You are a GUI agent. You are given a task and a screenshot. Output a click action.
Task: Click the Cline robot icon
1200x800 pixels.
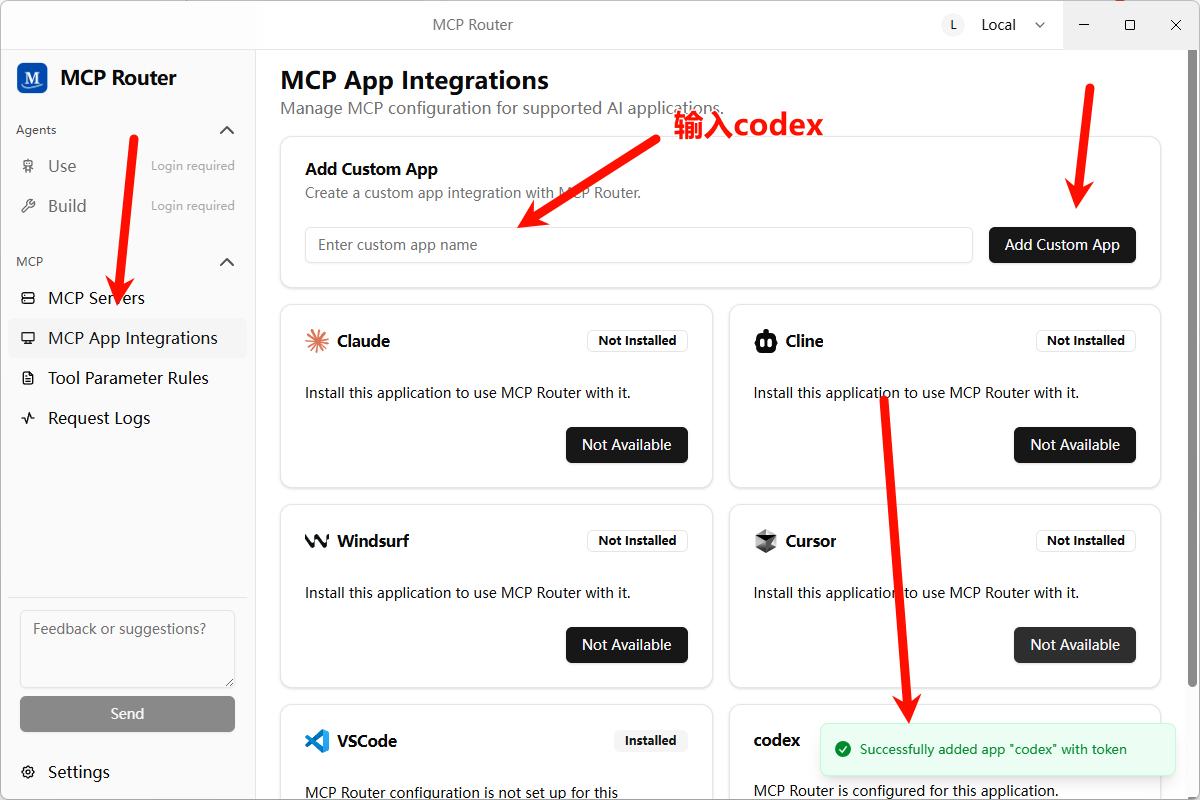(766, 341)
